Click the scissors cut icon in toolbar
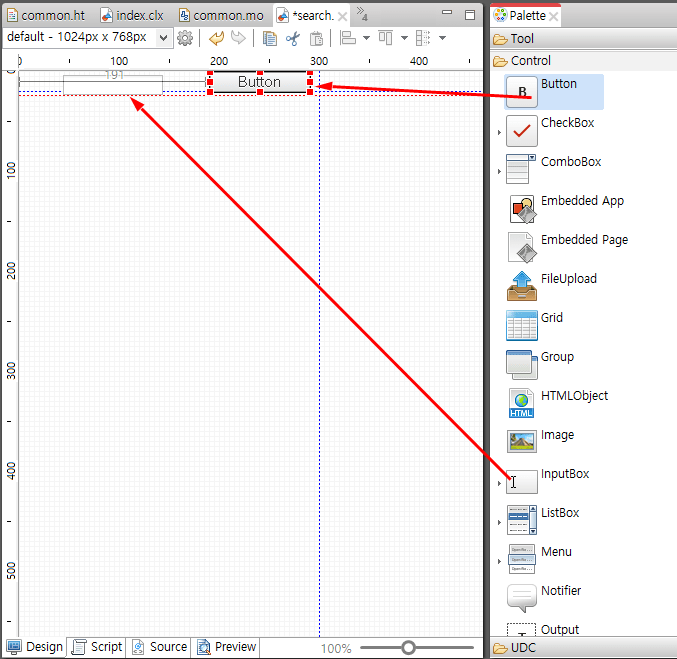677x659 pixels. [x=292, y=38]
